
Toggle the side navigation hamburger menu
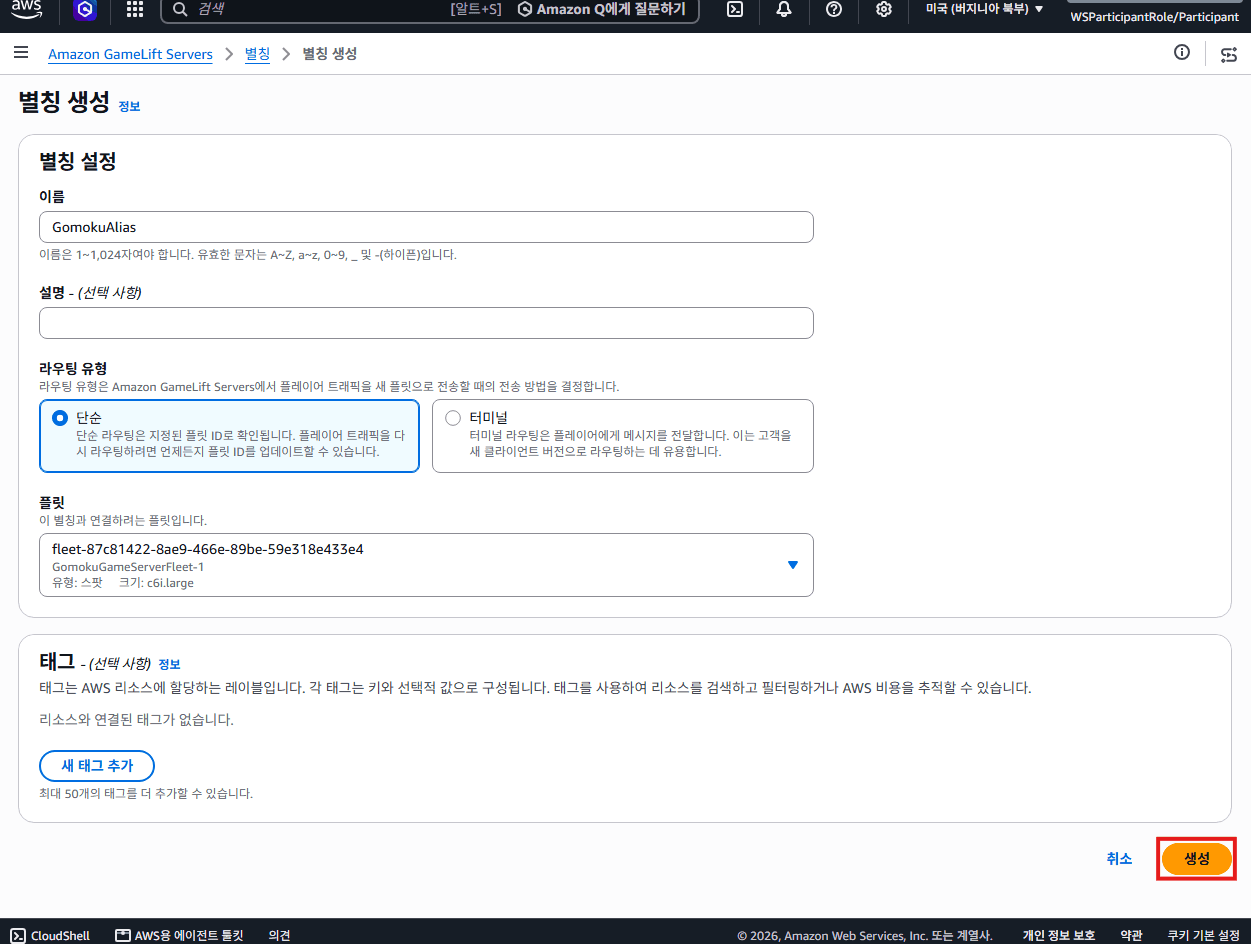[x=21, y=53]
